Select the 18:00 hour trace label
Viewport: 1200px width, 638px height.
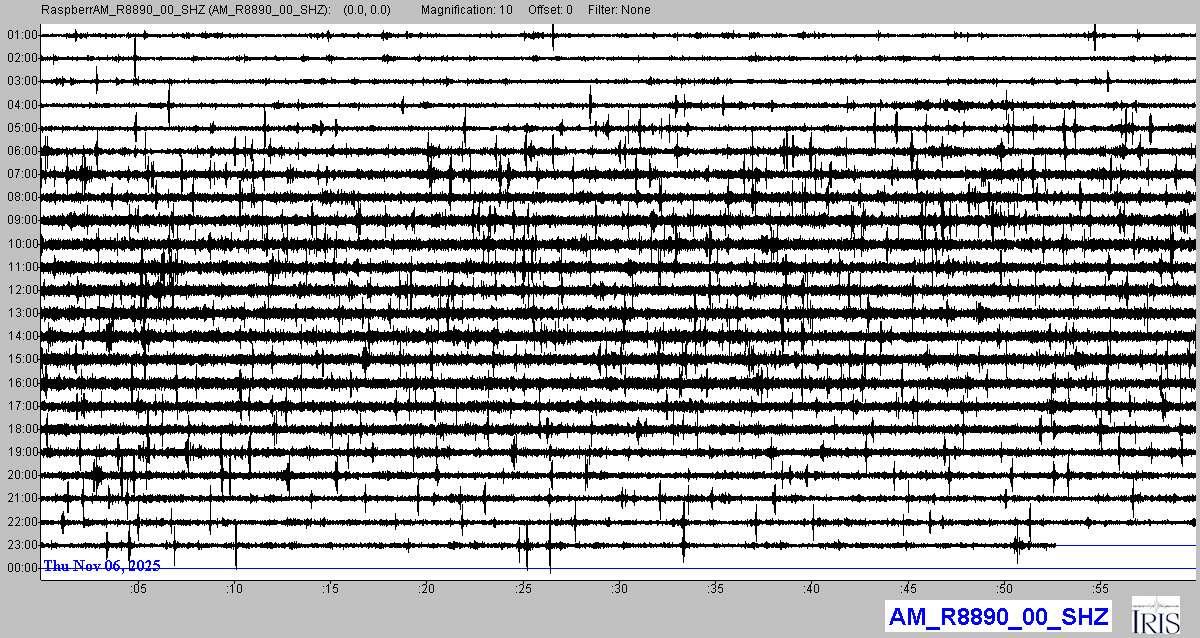pyautogui.click(x=22, y=429)
